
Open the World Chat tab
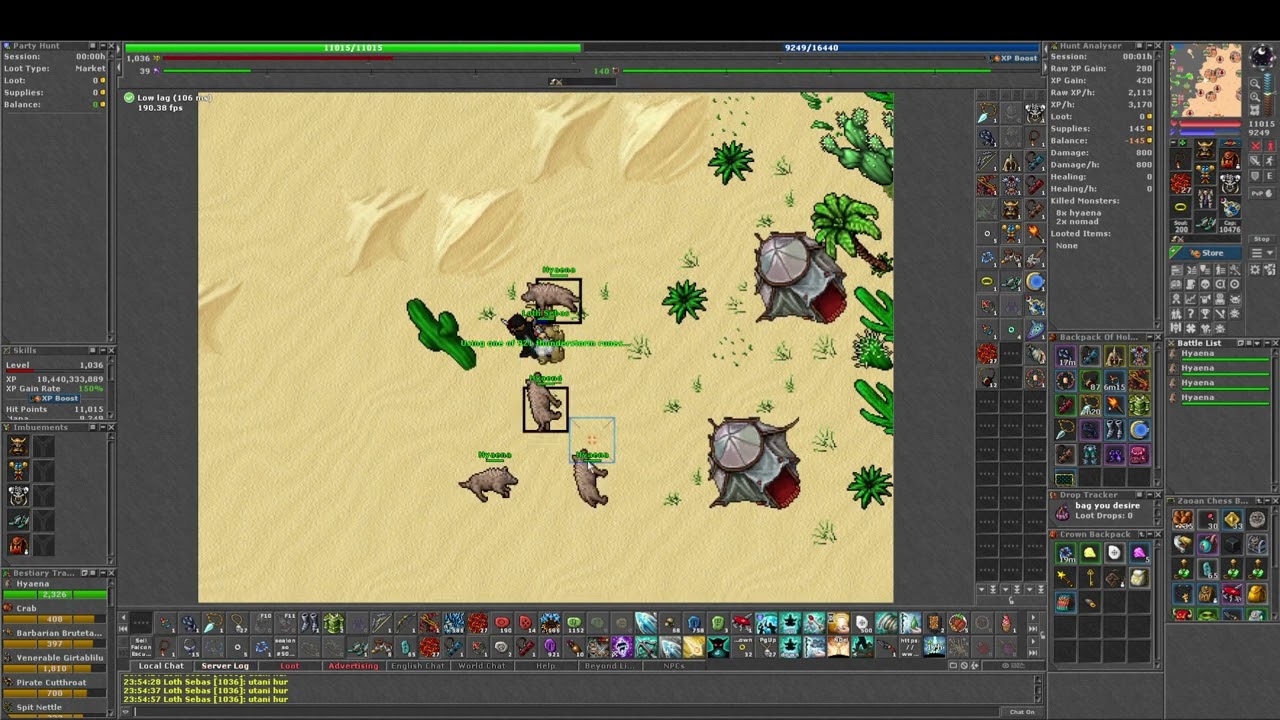pos(482,666)
